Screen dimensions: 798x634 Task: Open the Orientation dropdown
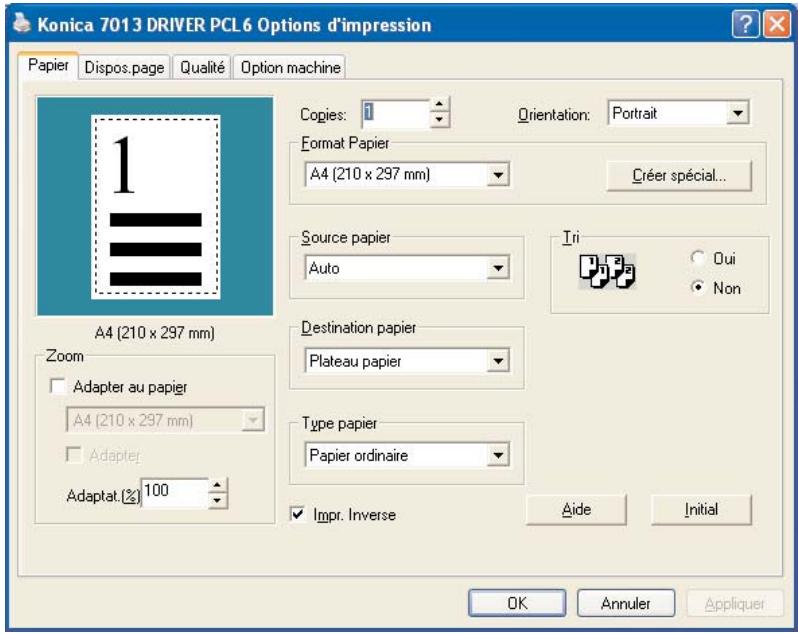click(678, 113)
